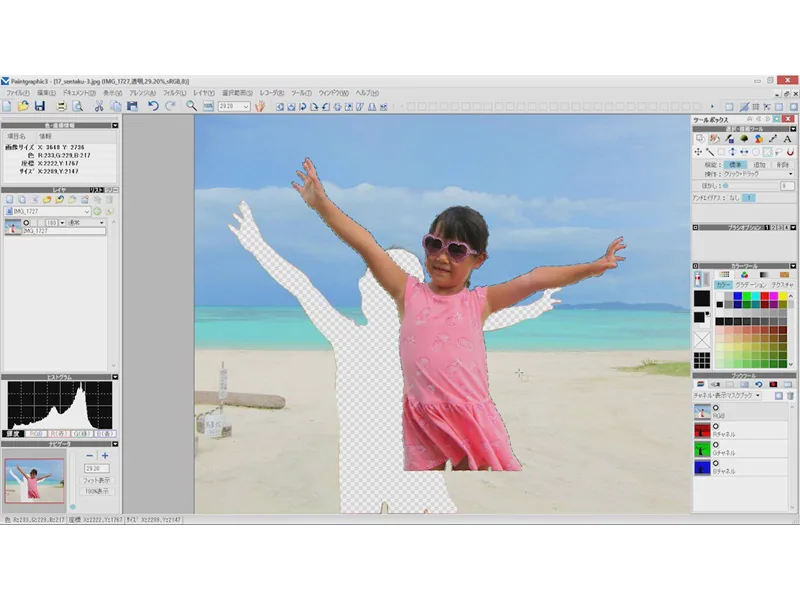The height and width of the screenshot is (600, 800).
Task: Open the folder icon in the toolbar
Action: tap(23, 106)
